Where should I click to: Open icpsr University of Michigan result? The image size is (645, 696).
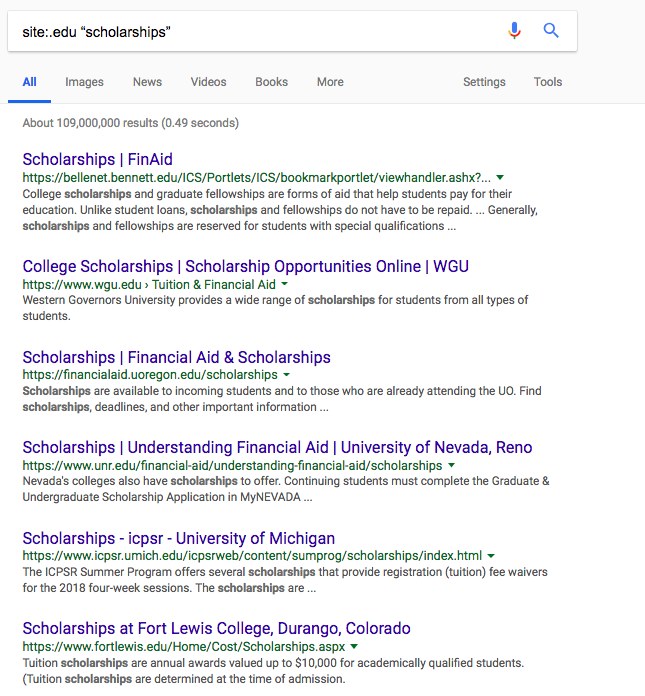(178, 538)
